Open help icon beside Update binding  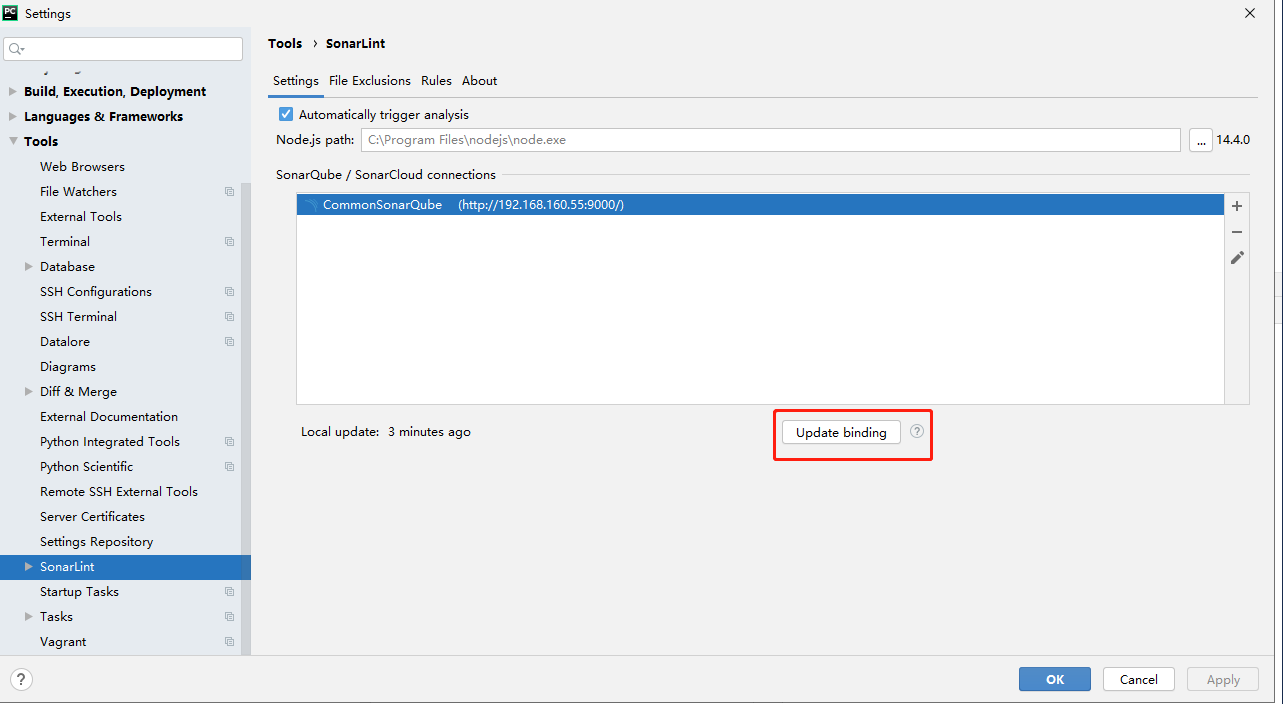pyautogui.click(x=917, y=432)
